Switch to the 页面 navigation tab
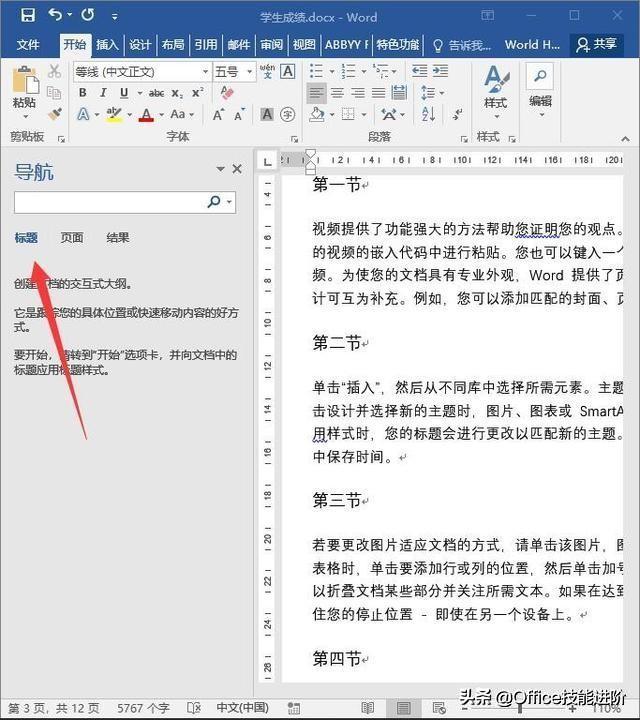This screenshot has width=640, height=720. [72, 237]
